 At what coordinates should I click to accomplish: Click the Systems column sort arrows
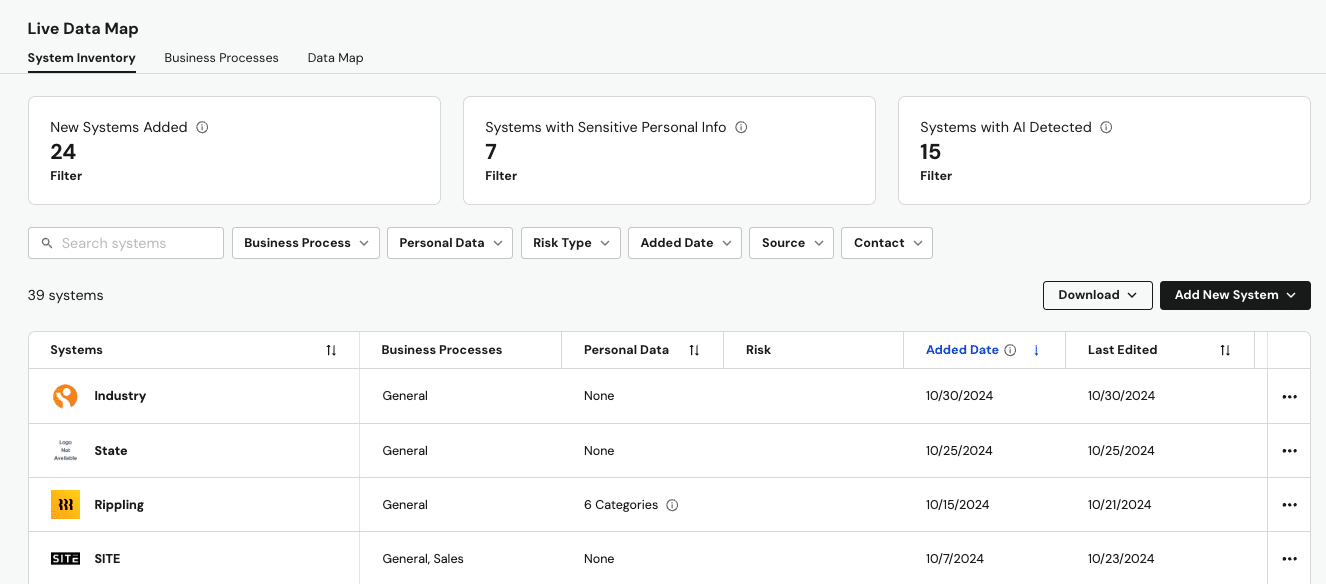tap(331, 350)
